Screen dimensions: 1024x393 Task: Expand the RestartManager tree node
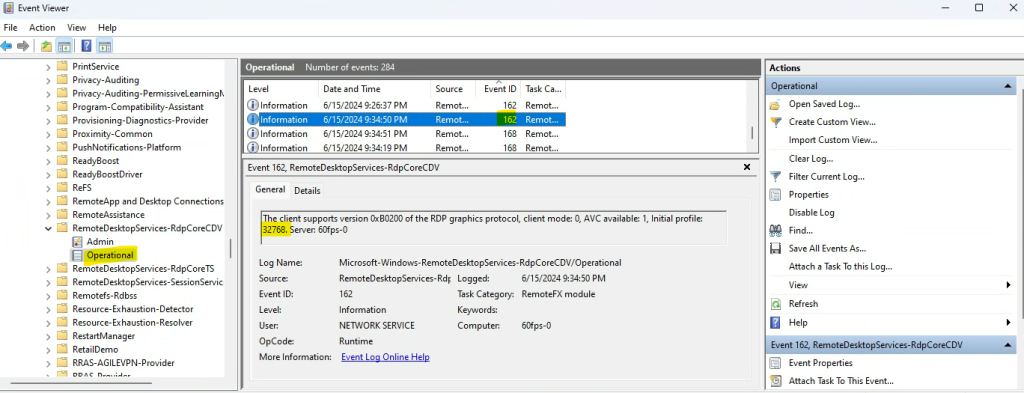48,336
